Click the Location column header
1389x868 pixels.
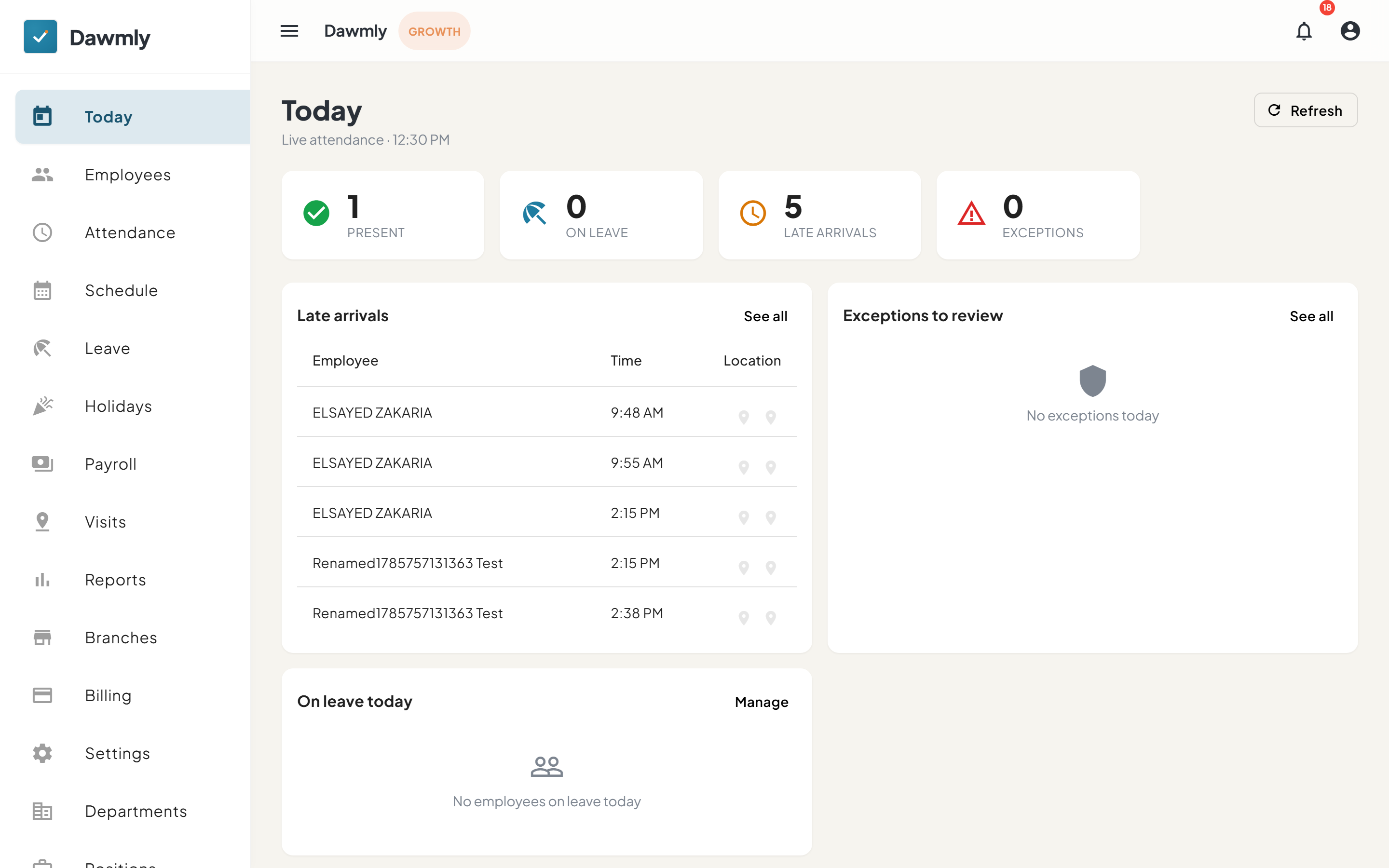pos(752,361)
